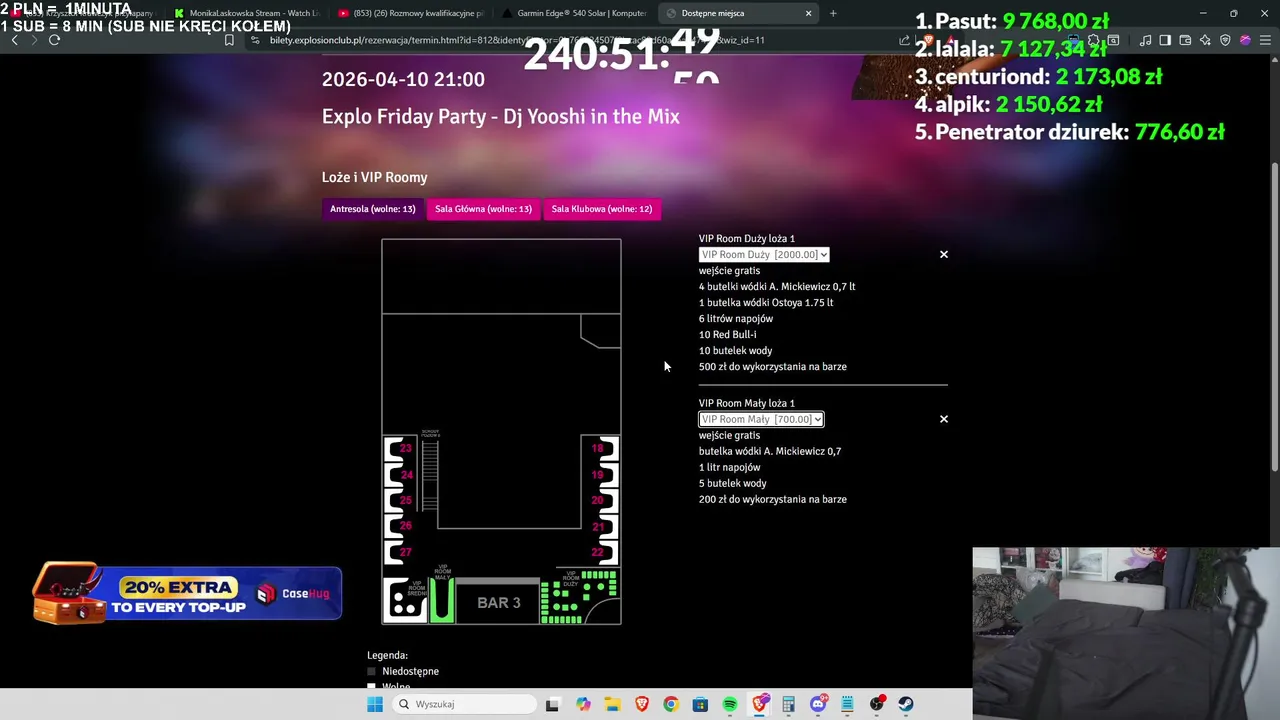Go back to the previous page
Image resolution: width=1280 pixels, height=720 pixels.
[x=14, y=40]
